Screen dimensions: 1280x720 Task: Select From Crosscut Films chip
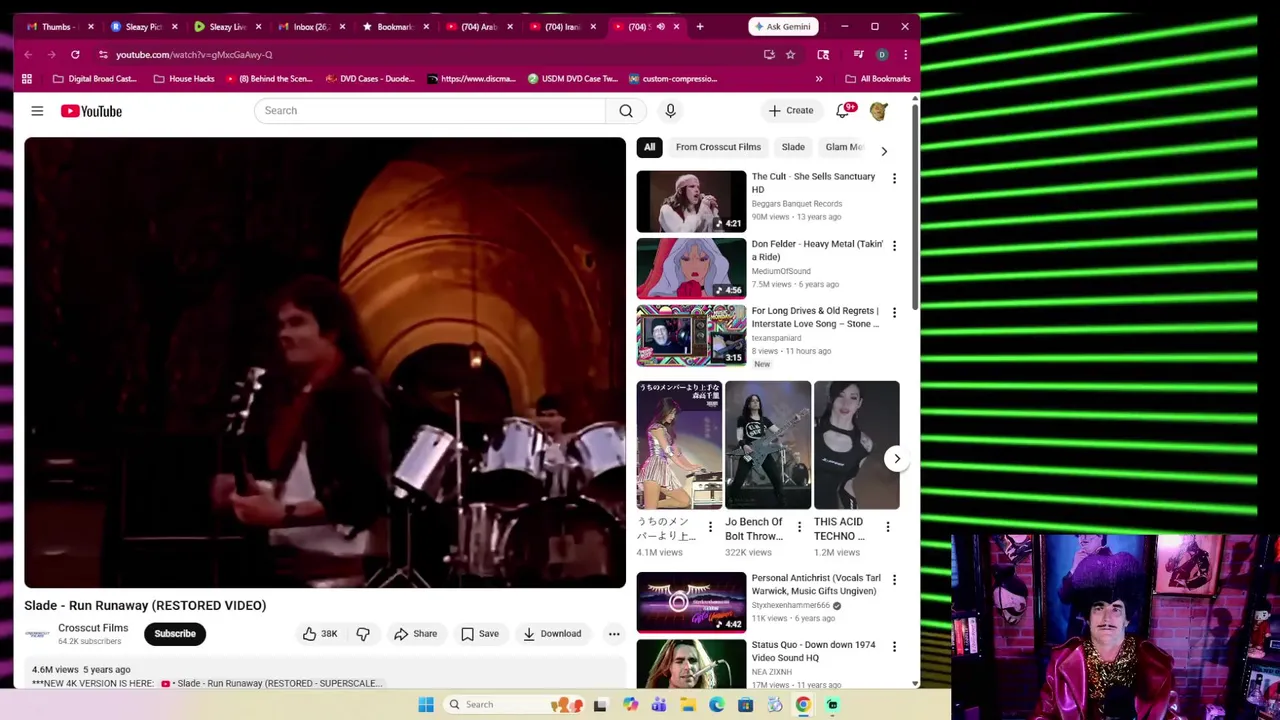(718, 147)
